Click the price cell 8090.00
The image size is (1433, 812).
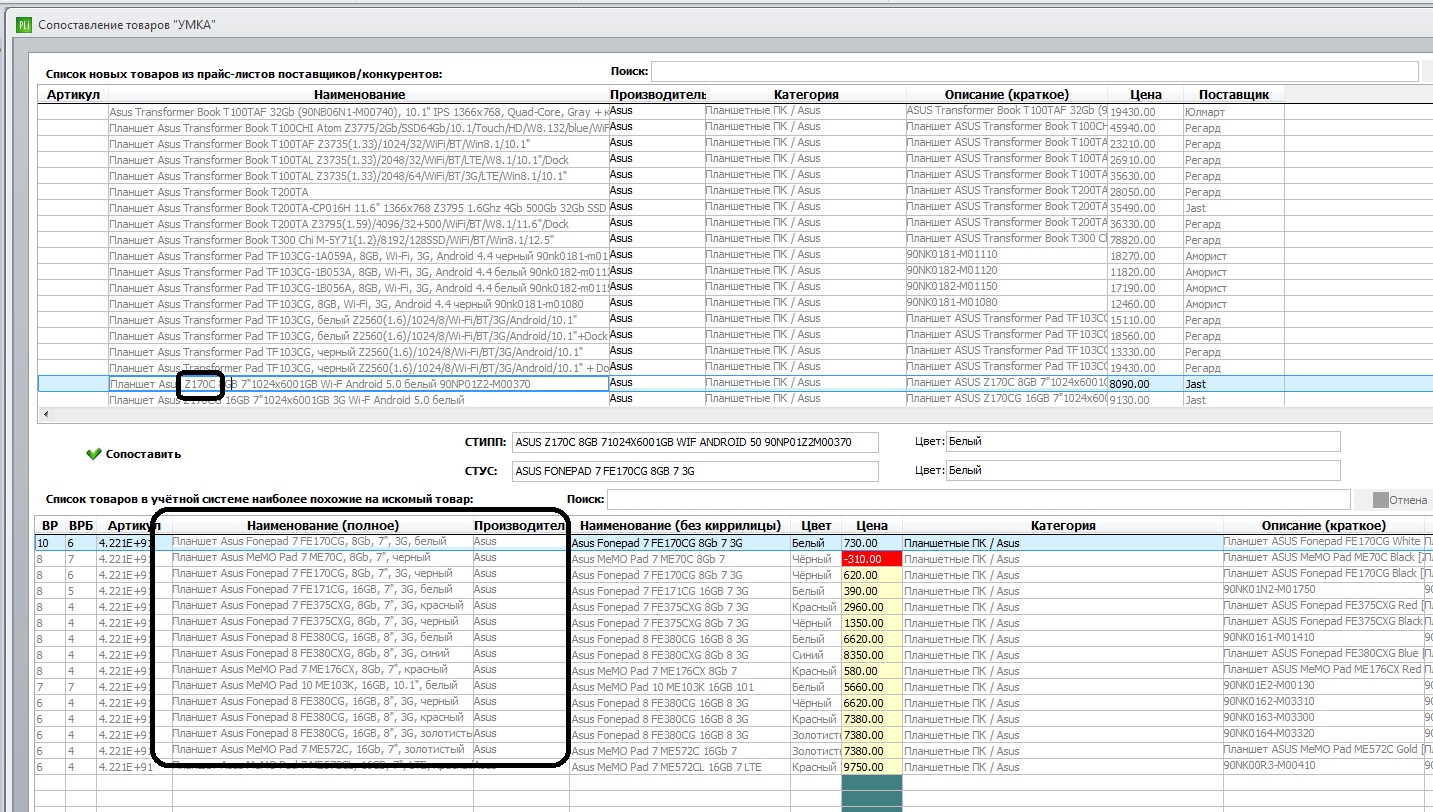(1145, 384)
